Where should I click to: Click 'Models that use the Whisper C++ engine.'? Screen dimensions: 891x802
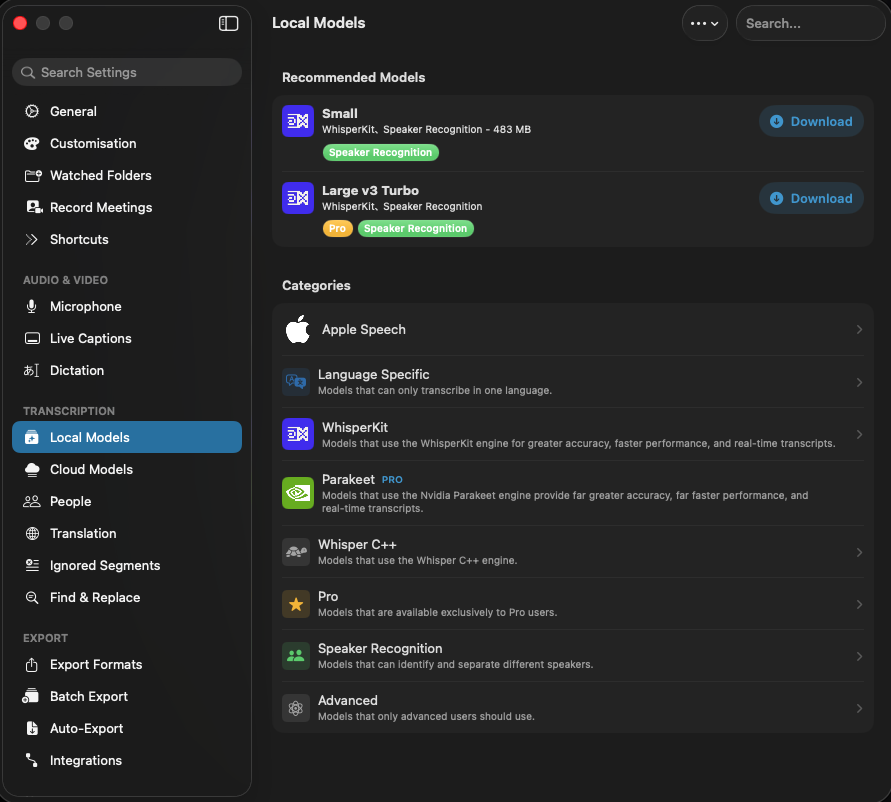(418, 560)
